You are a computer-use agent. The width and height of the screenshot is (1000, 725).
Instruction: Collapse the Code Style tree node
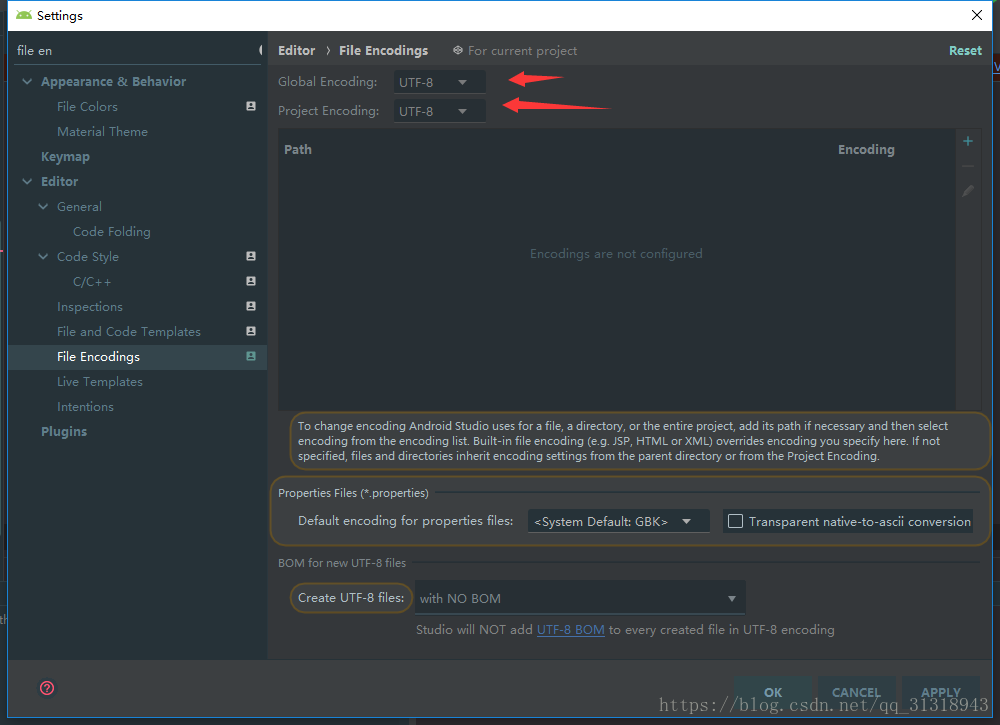coord(43,256)
